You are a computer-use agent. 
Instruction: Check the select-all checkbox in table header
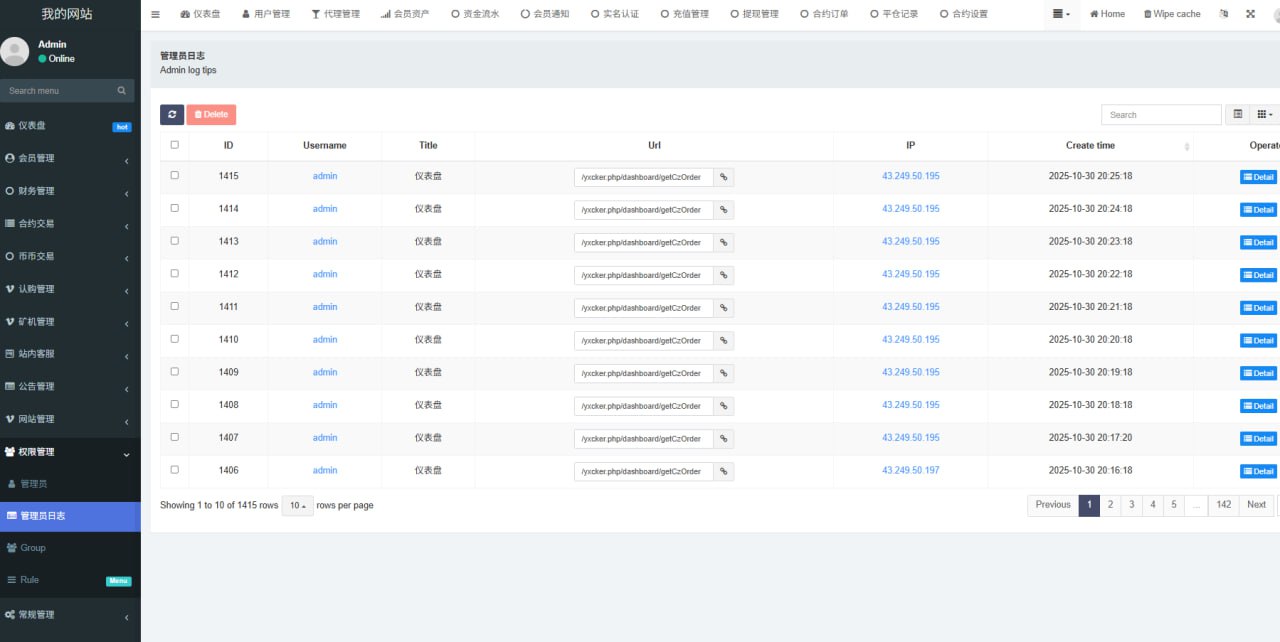(175, 145)
